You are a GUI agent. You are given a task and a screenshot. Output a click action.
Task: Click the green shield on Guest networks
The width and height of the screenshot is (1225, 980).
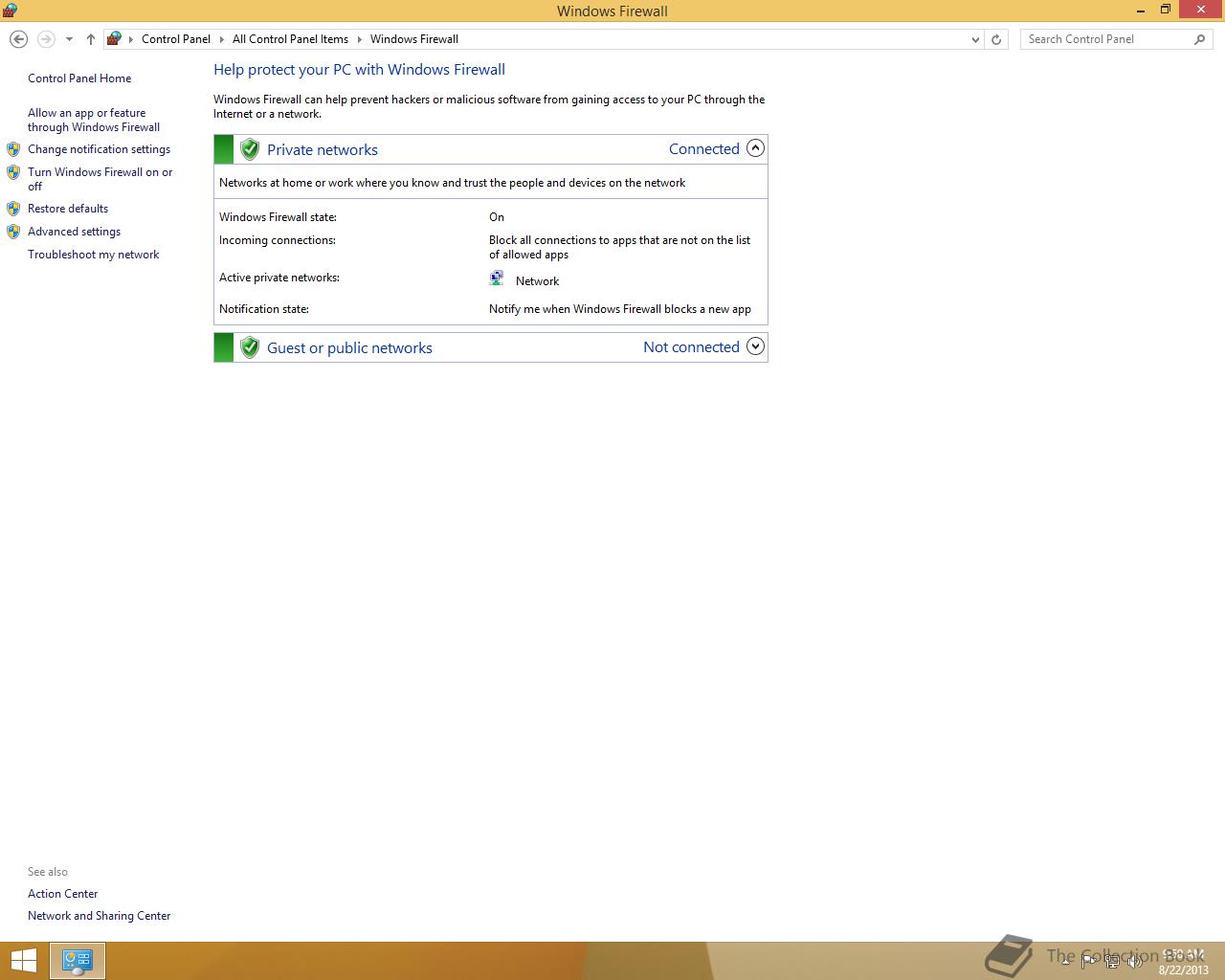pyautogui.click(x=250, y=347)
